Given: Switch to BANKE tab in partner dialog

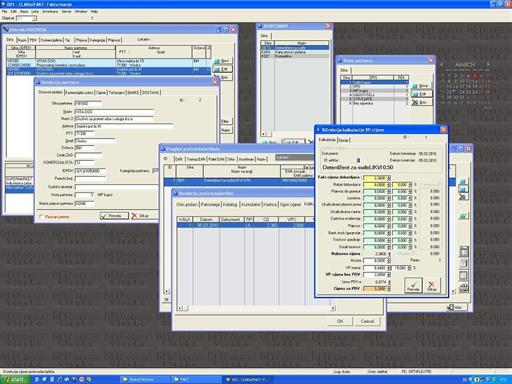Looking at the screenshot, I should coord(133,93).
